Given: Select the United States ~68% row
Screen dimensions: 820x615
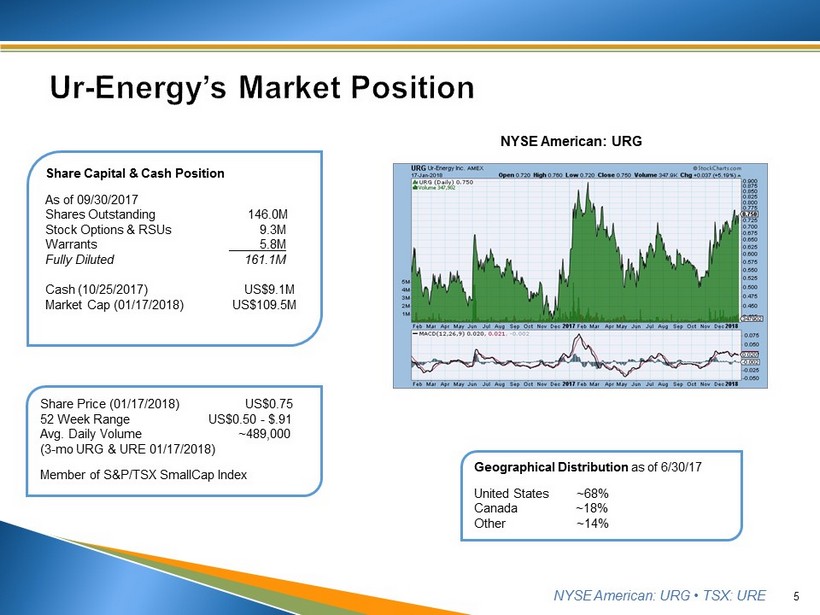Looking at the screenshot, I should click(541, 493).
